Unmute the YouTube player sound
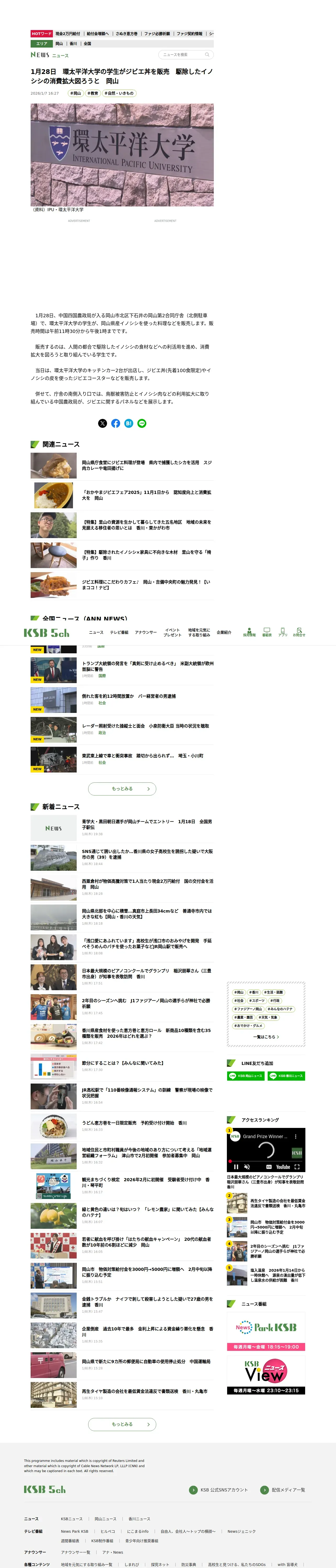This screenshot has width=336, height=1568. [247, 1167]
